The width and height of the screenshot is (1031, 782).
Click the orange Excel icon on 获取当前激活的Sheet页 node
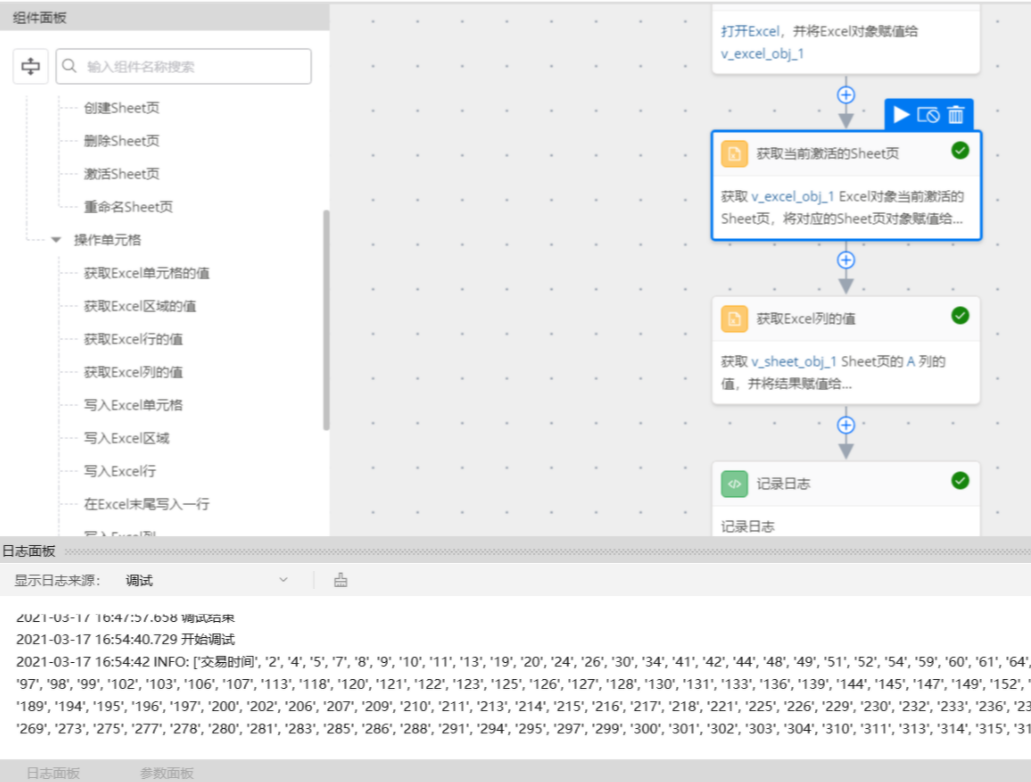[734, 154]
